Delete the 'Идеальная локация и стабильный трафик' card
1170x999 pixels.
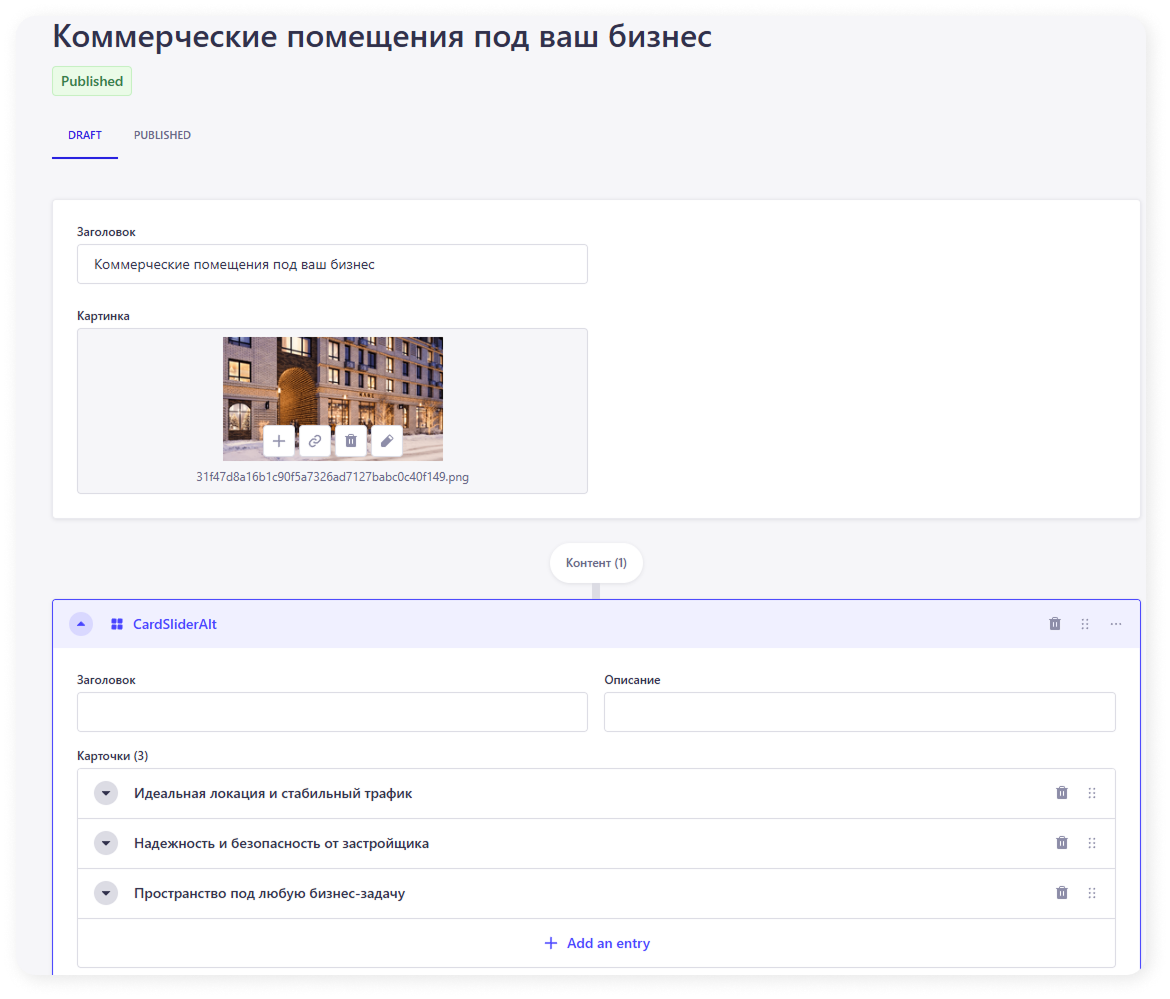(x=1062, y=793)
